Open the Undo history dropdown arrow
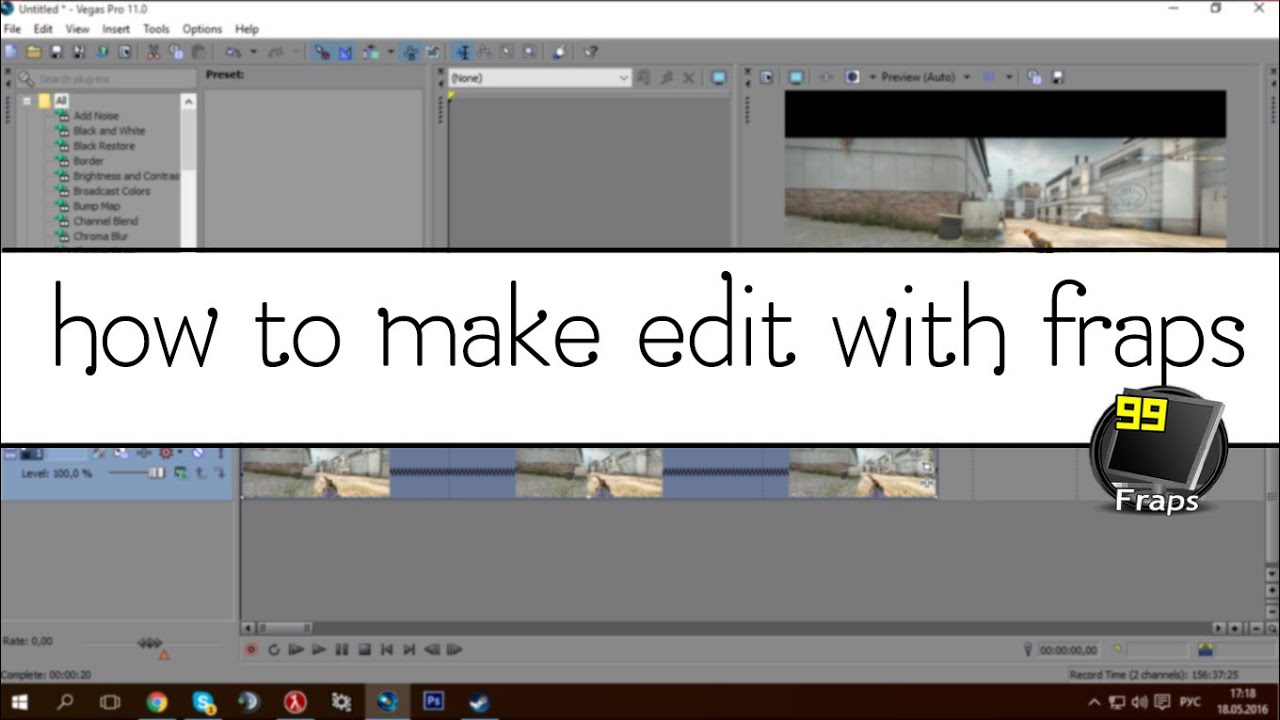Screen dimensions: 1280x720 (x=253, y=52)
